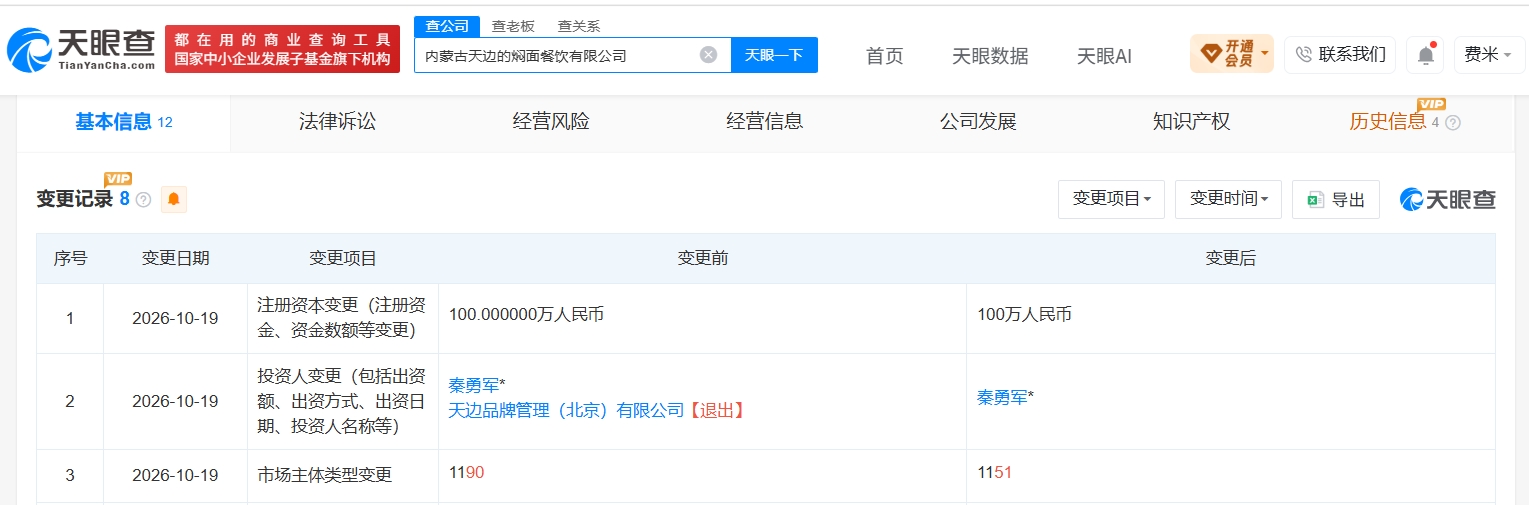Open the 变更时间 filter dropdown
Screen dimensions: 1529x505
(1228, 199)
